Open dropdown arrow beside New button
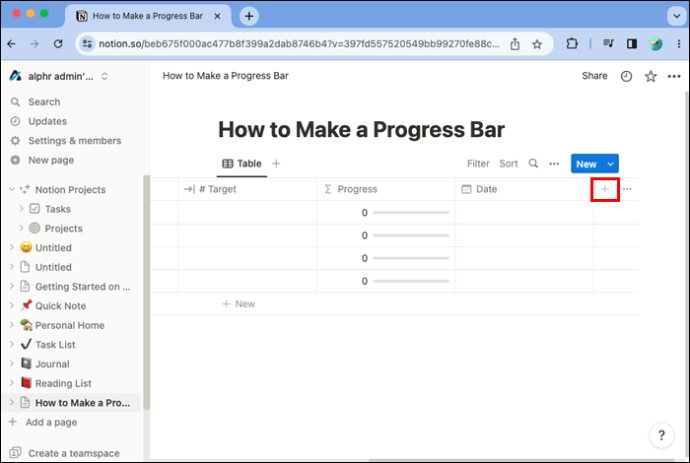Screen dimensions: 690x463 click(x=610, y=164)
